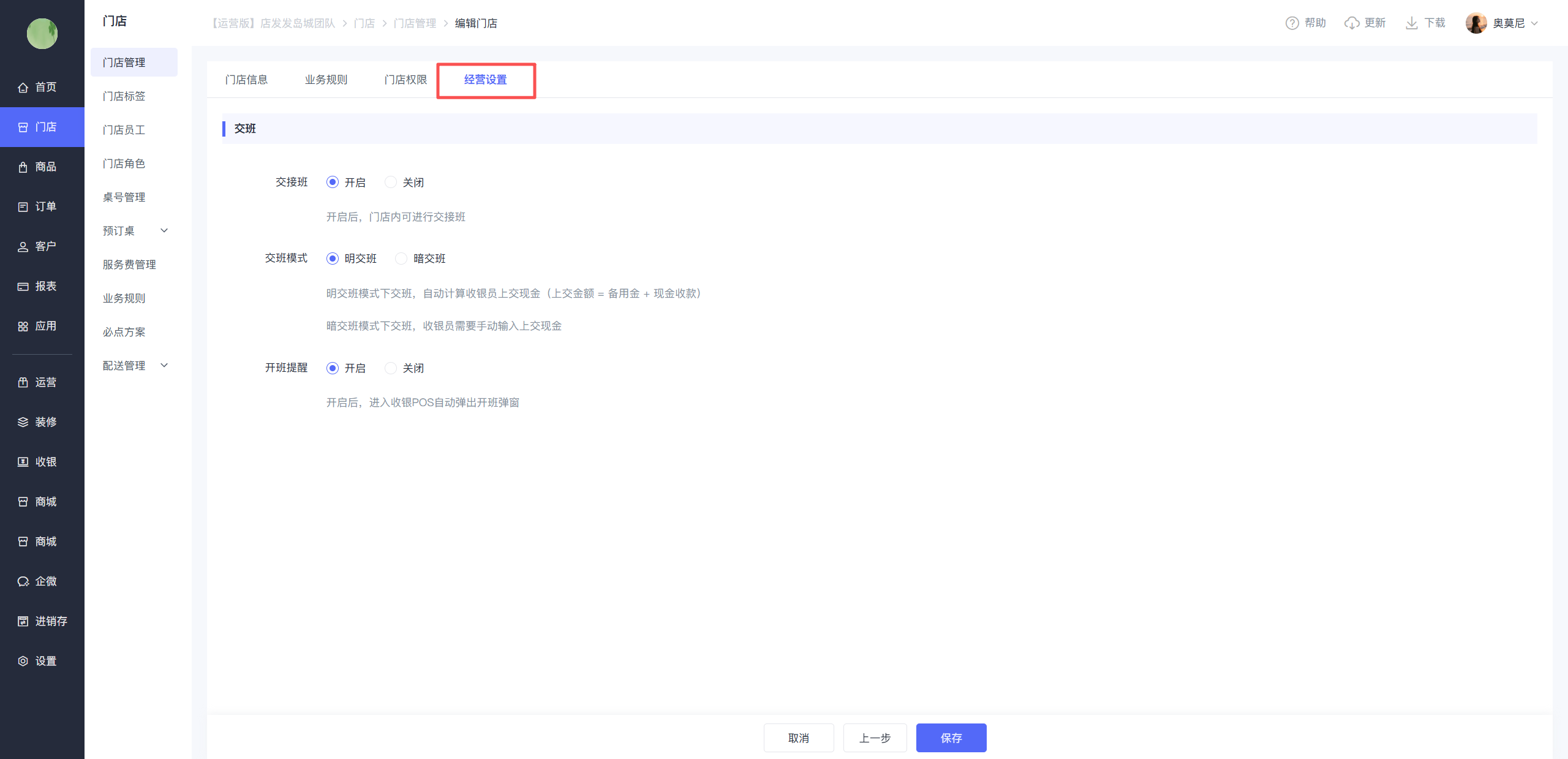Viewport: 1568px width, 759px height.
Task: Click the help question-mark icon
Action: click(x=1292, y=23)
